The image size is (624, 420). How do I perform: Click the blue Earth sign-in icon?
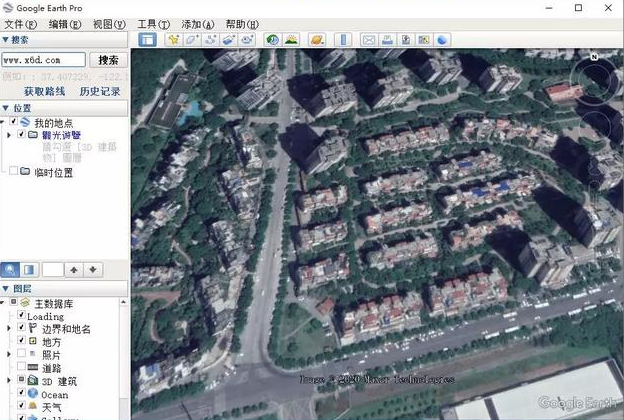tap(442, 40)
